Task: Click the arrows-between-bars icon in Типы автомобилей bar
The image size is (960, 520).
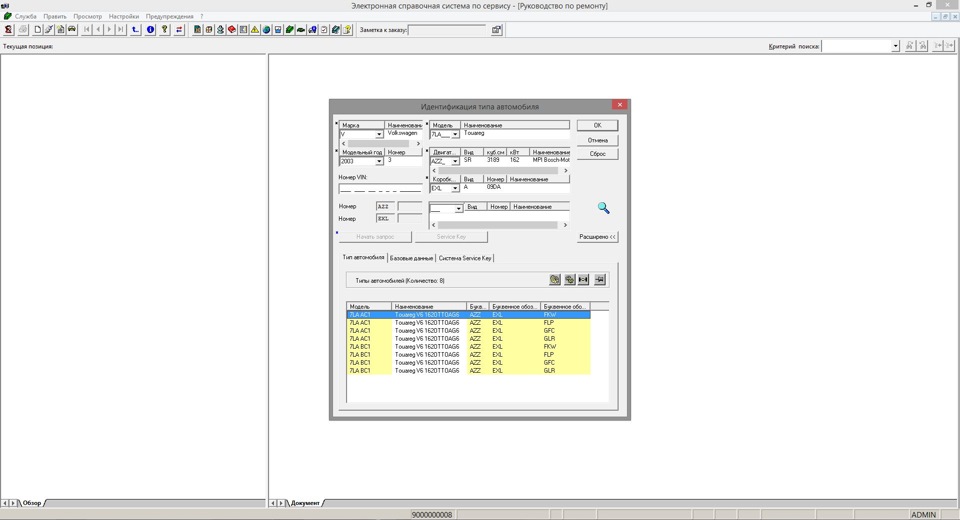Action: [583, 279]
